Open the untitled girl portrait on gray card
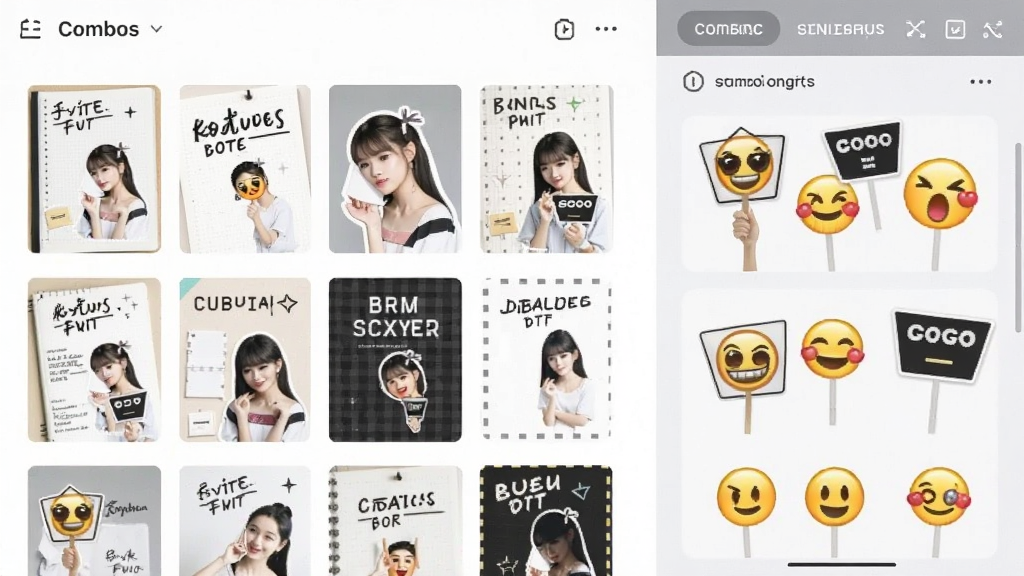Screen dimensions: 1024x576 [x=395, y=168]
